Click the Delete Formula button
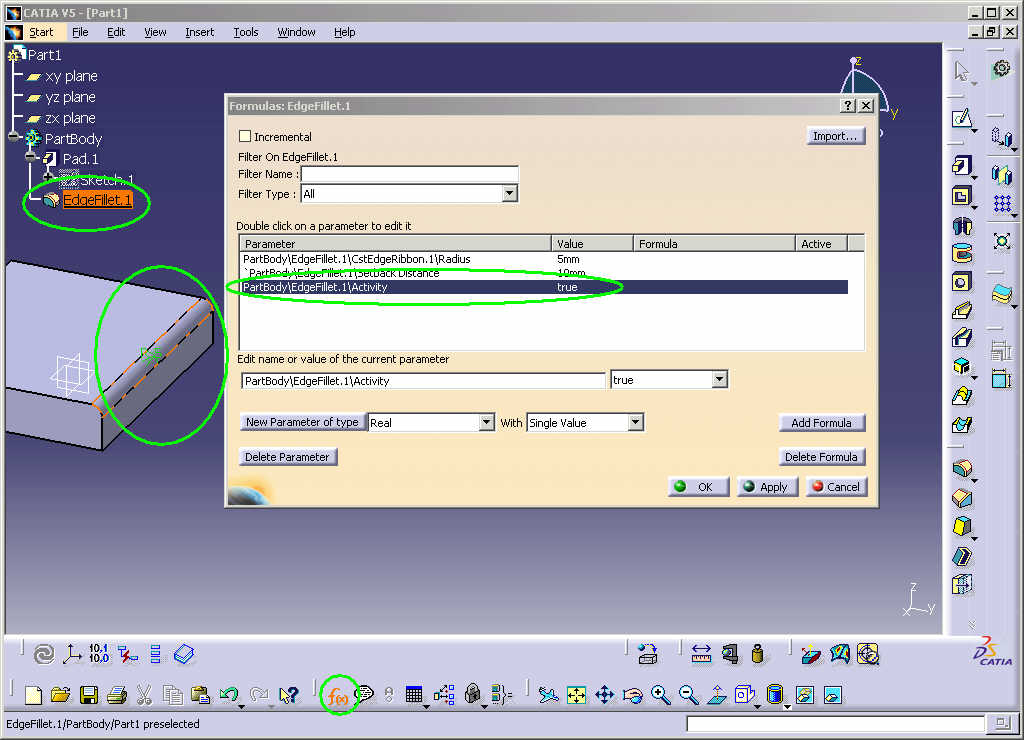 point(821,457)
